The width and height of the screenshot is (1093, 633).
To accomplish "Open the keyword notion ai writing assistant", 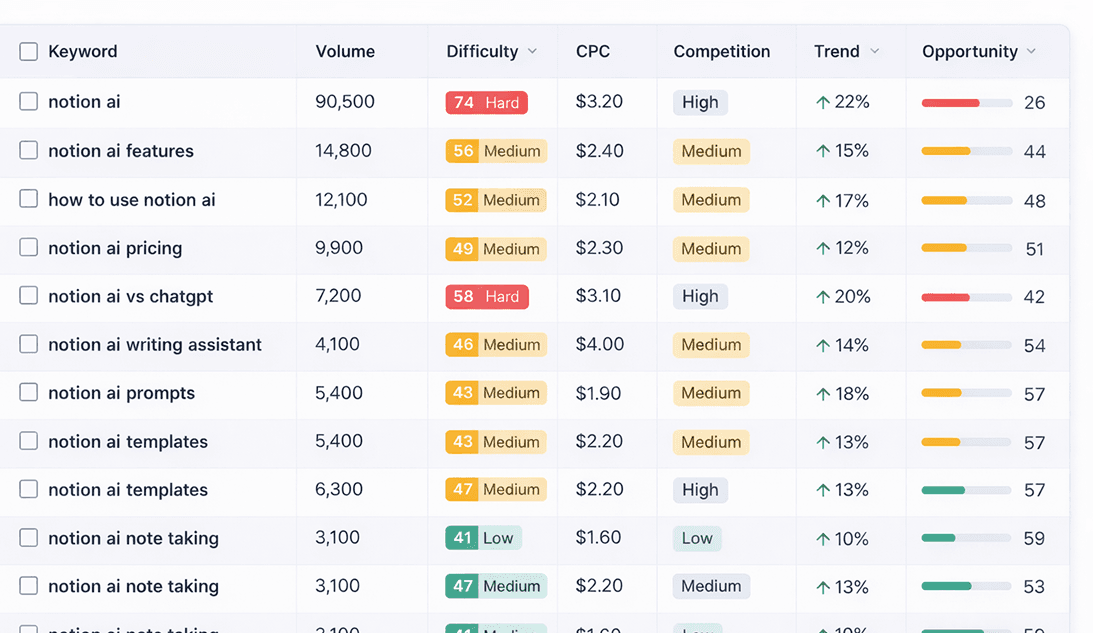I will pos(153,344).
